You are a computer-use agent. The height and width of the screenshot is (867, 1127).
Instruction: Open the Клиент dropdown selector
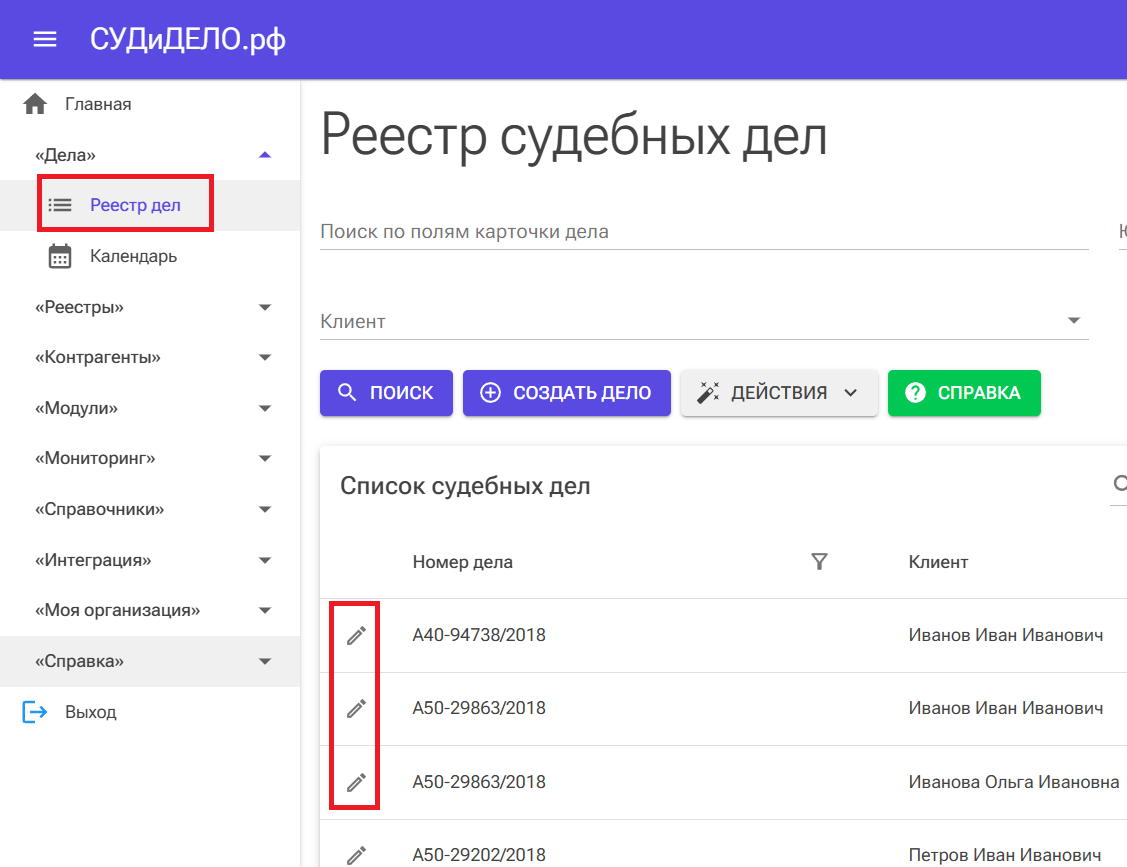pyautogui.click(x=1073, y=319)
